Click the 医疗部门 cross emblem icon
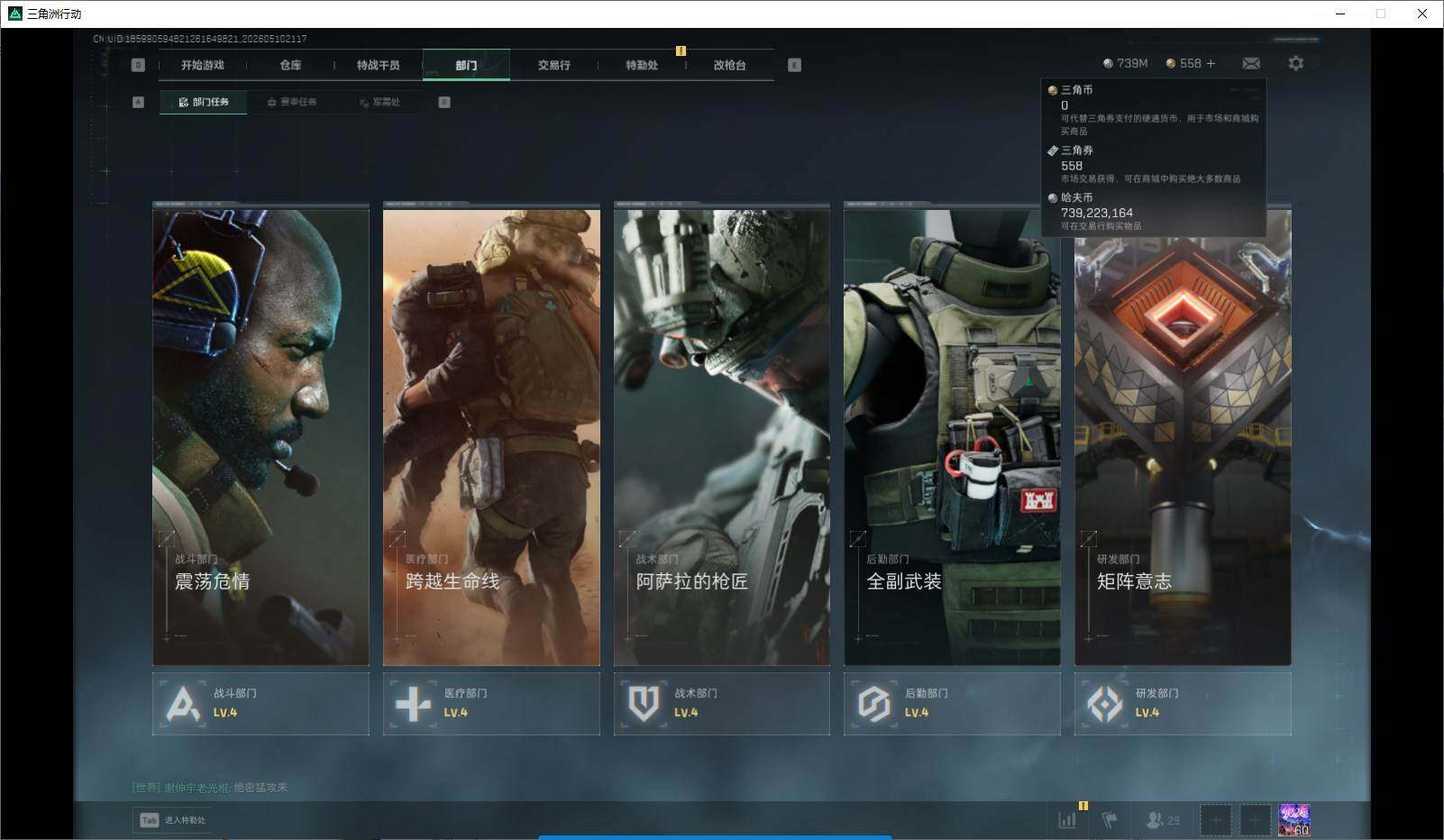Image resolution: width=1444 pixels, height=840 pixels. pyautogui.click(x=414, y=704)
